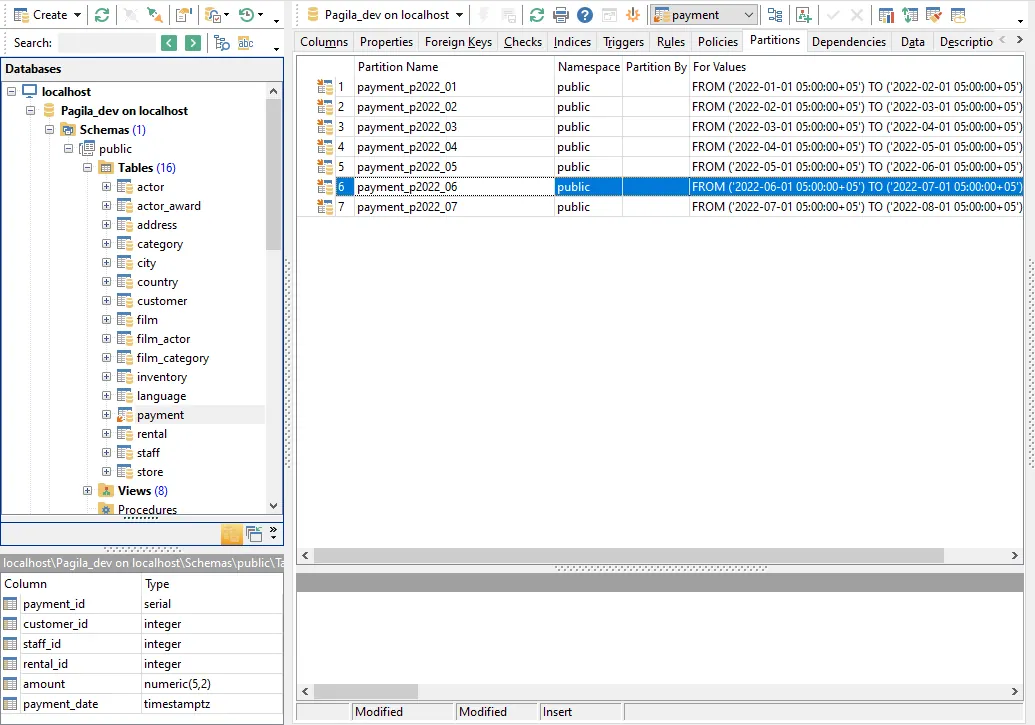Click the tree search filter icon
The width and height of the screenshot is (1035, 725).
tap(222, 43)
